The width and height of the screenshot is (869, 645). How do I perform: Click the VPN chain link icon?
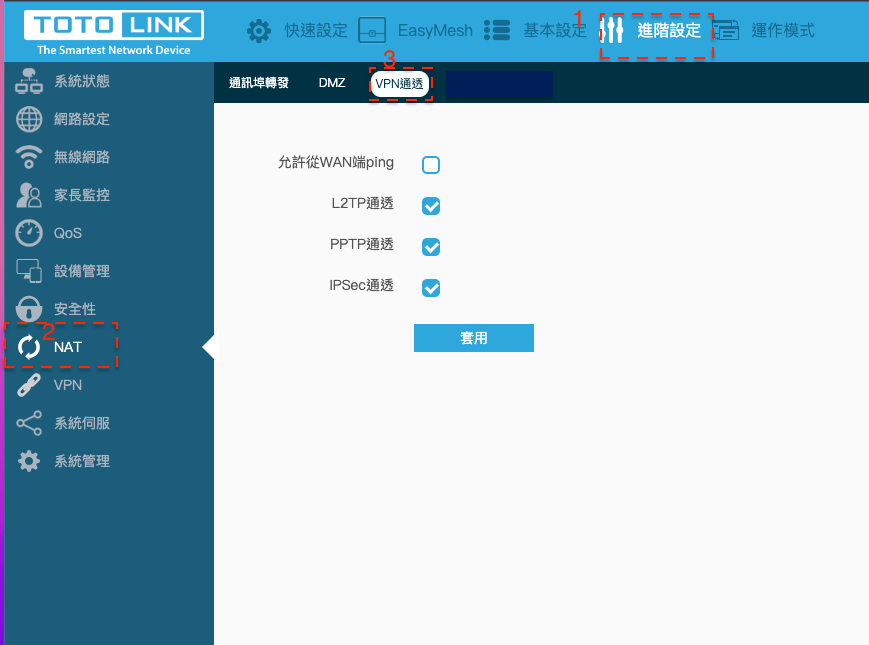pos(29,385)
